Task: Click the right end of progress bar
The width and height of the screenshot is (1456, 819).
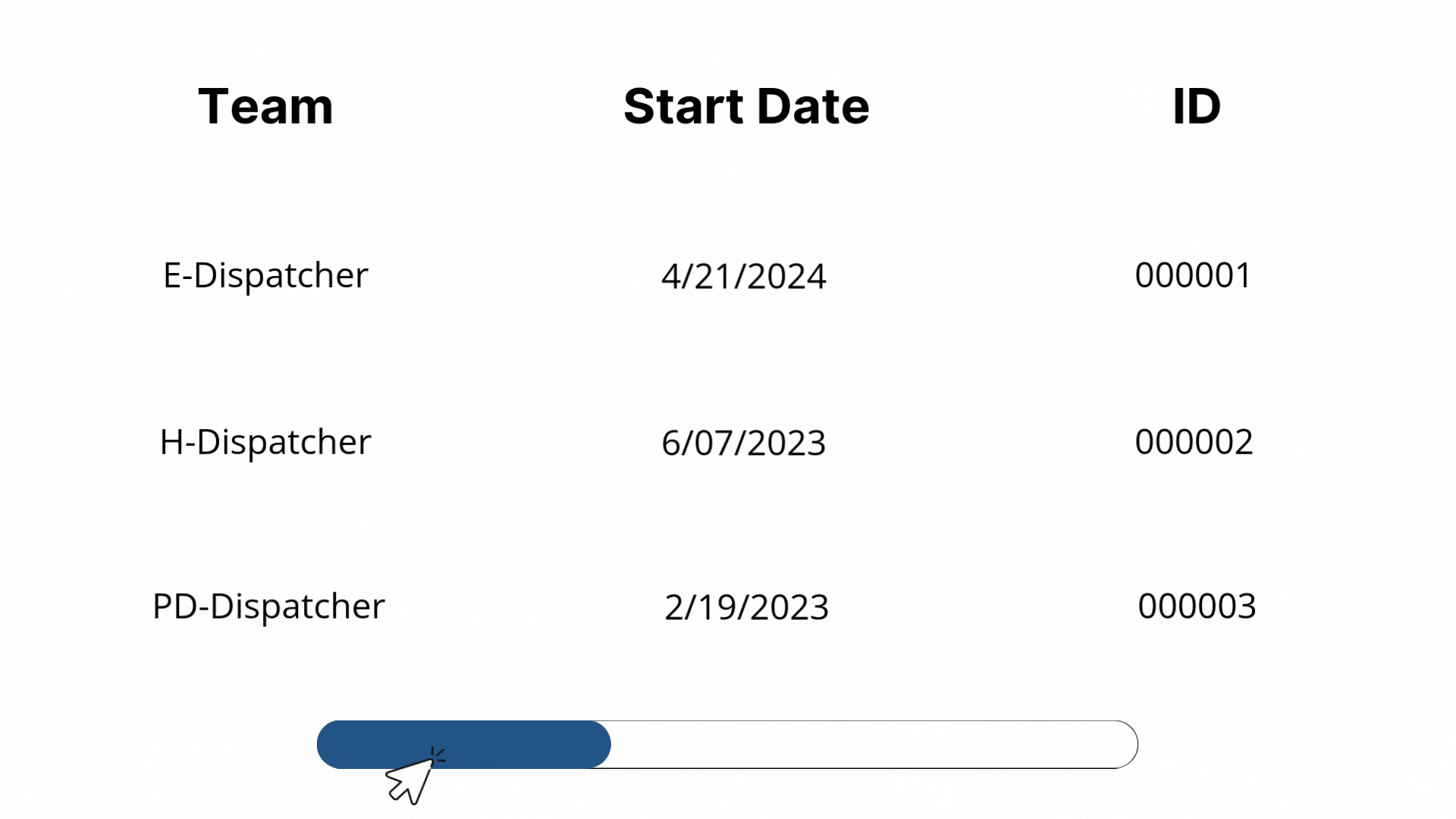Action: click(1122, 745)
